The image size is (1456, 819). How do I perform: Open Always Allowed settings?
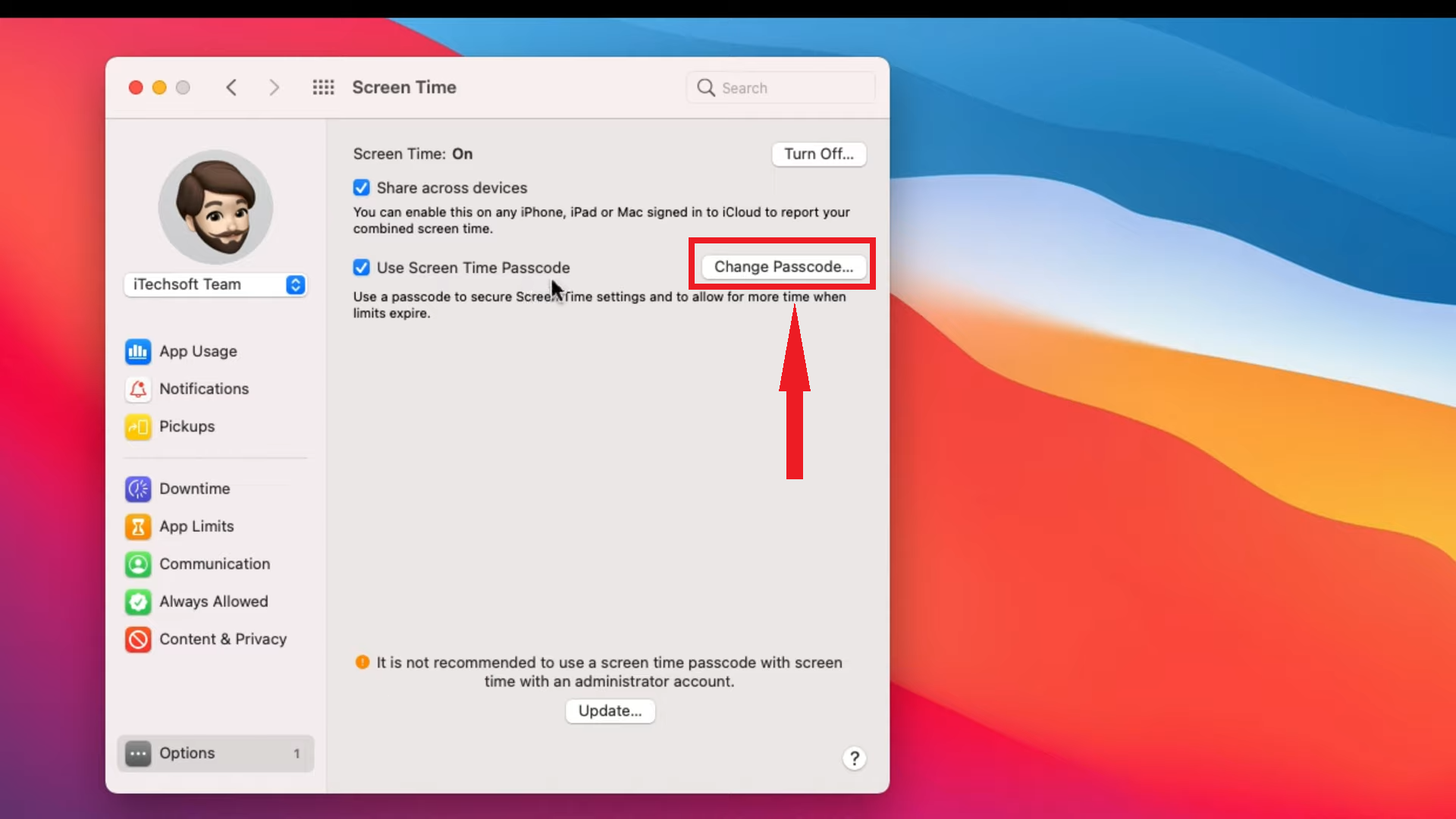click(x=213, y=601)
